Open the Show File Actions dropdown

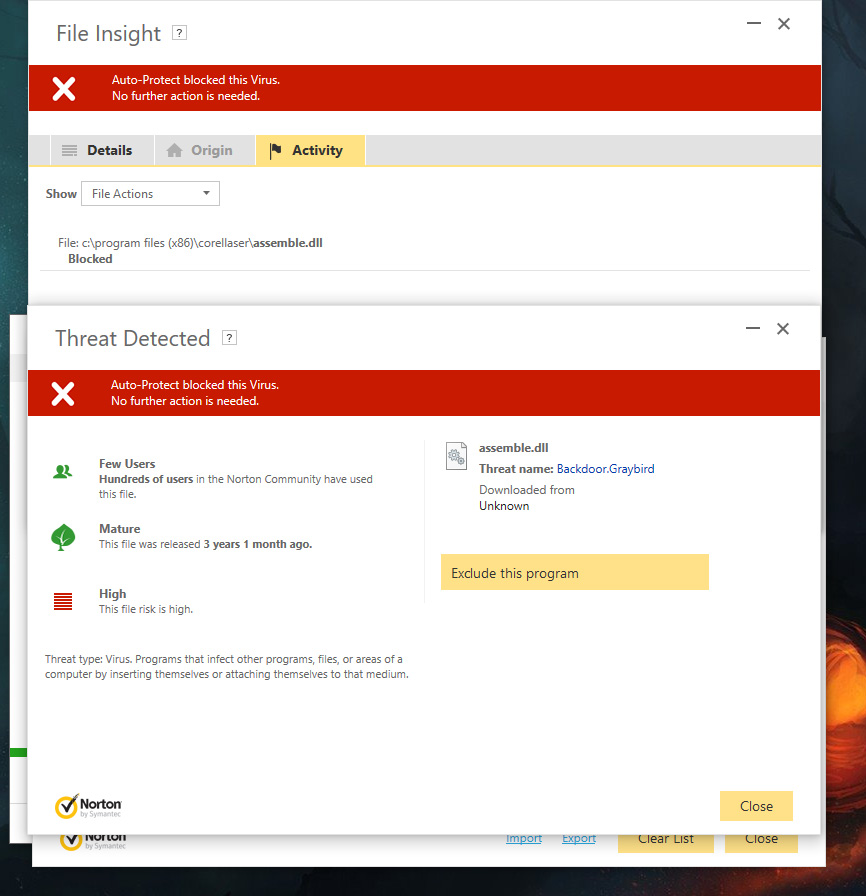150,194
